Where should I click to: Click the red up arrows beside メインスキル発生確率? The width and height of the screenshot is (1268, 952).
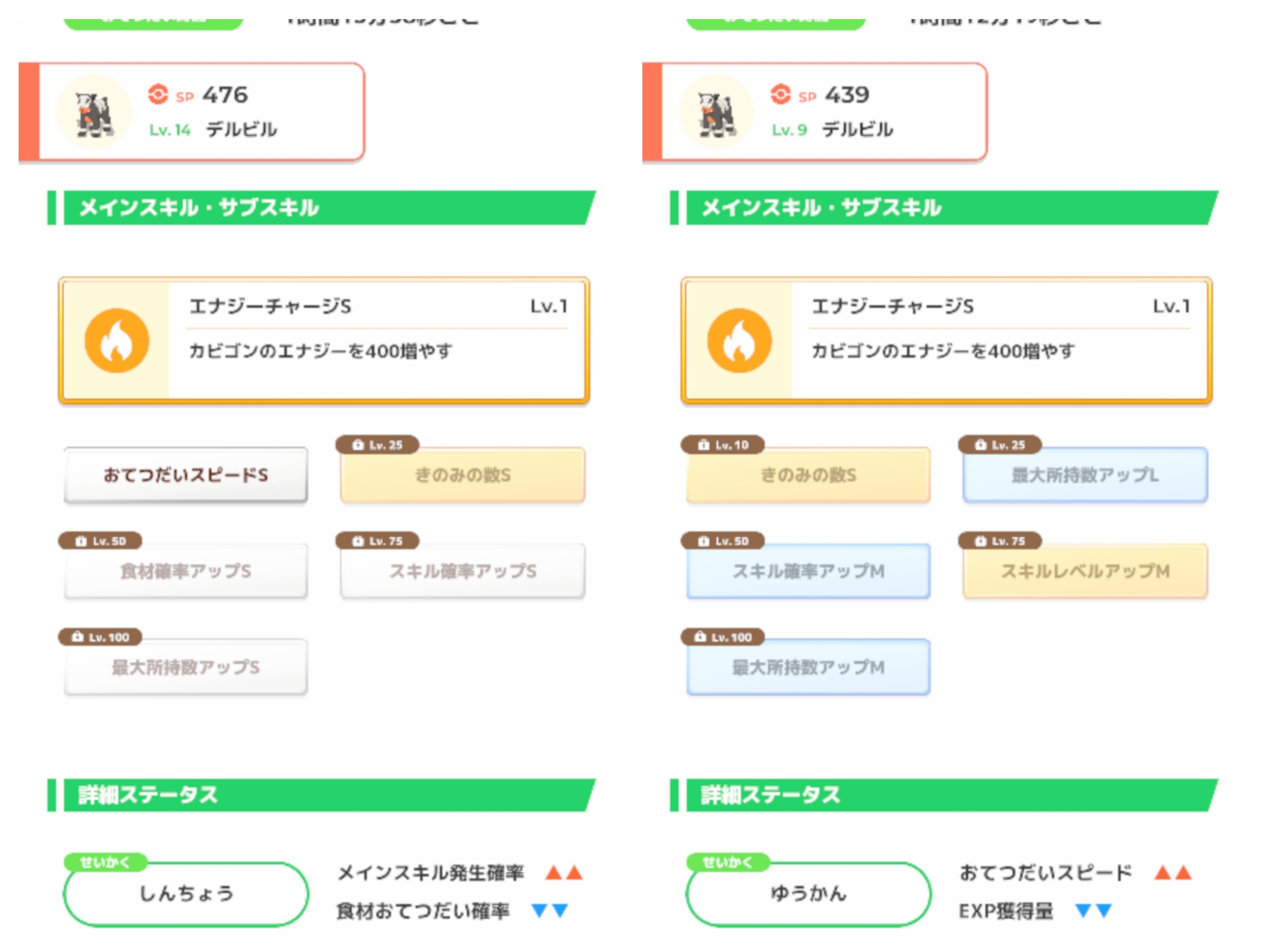564,873
